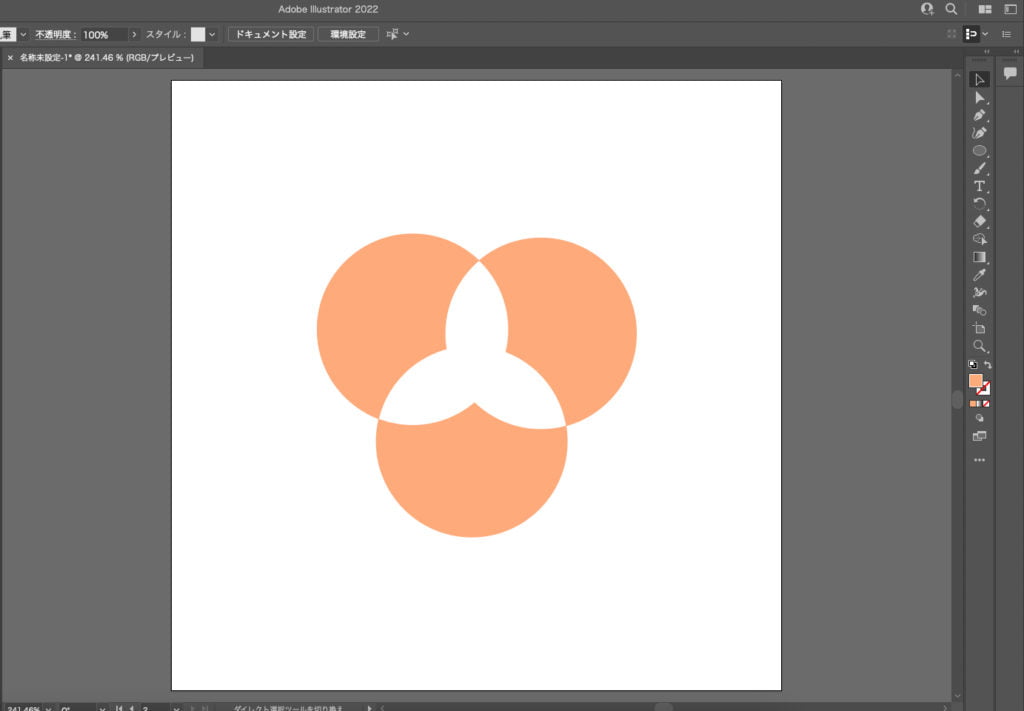
Task: Click the 環境設定 button
Action: pos(348,34)
